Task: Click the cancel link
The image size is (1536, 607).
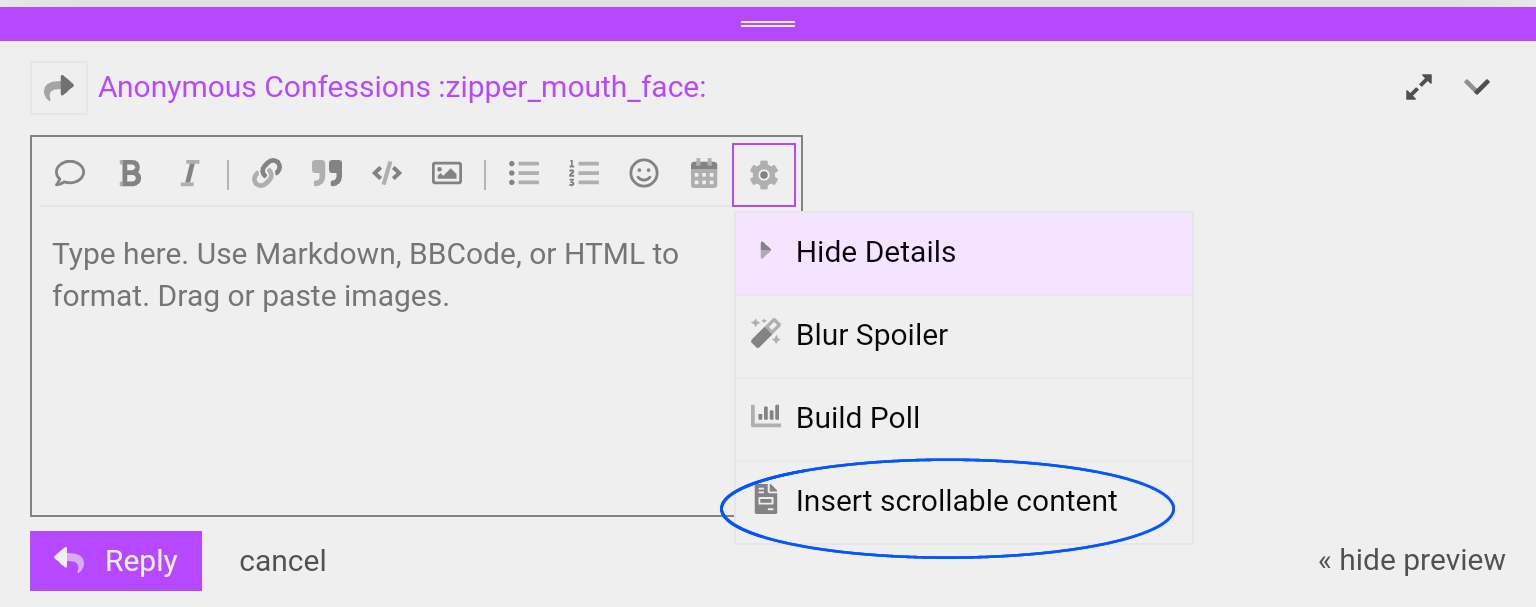Action: coord(283,561)
